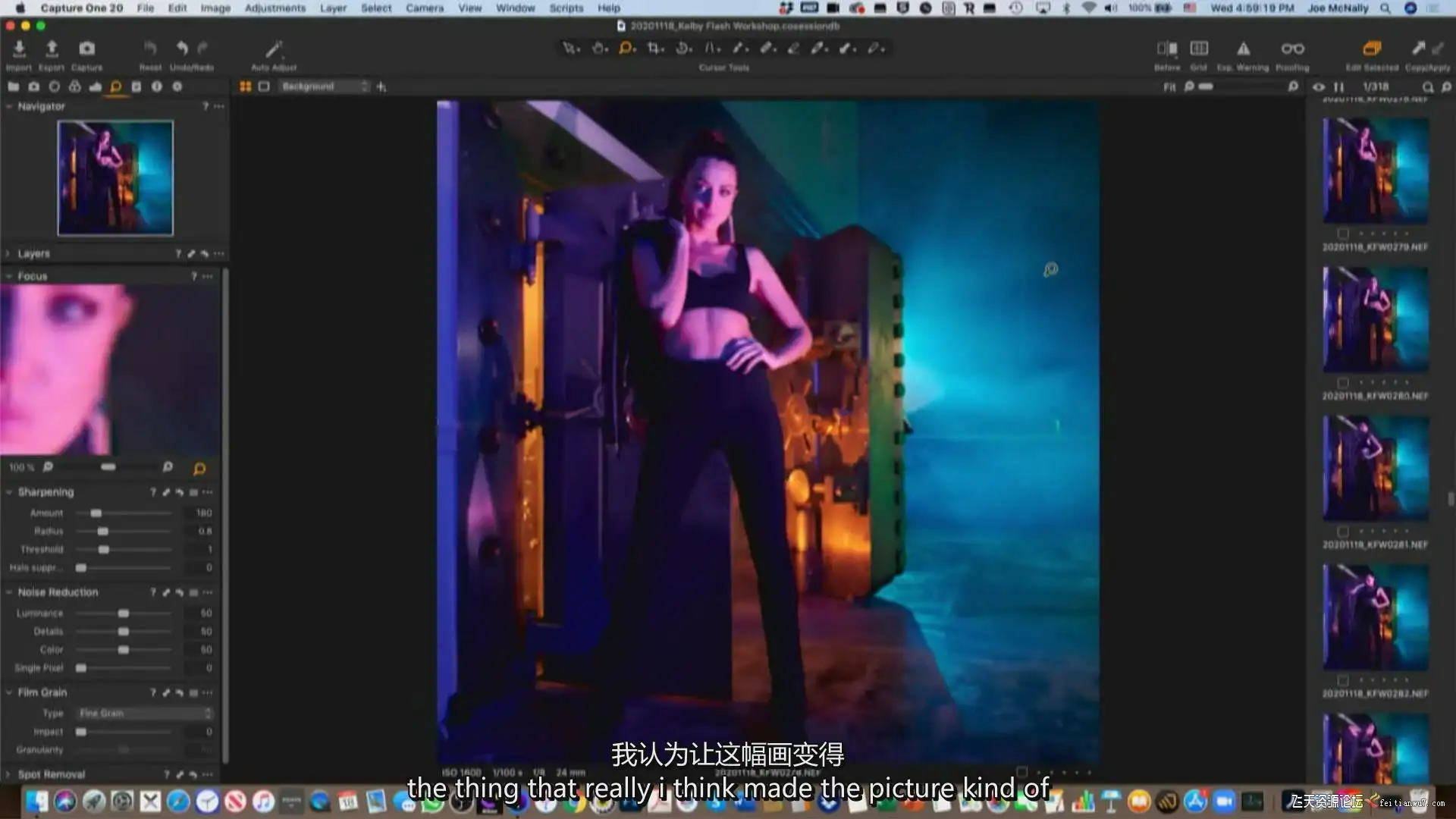This screenshot has height=819, width=1456.
Task: Select the Crop cursor tool
Action: coord(654,49)
